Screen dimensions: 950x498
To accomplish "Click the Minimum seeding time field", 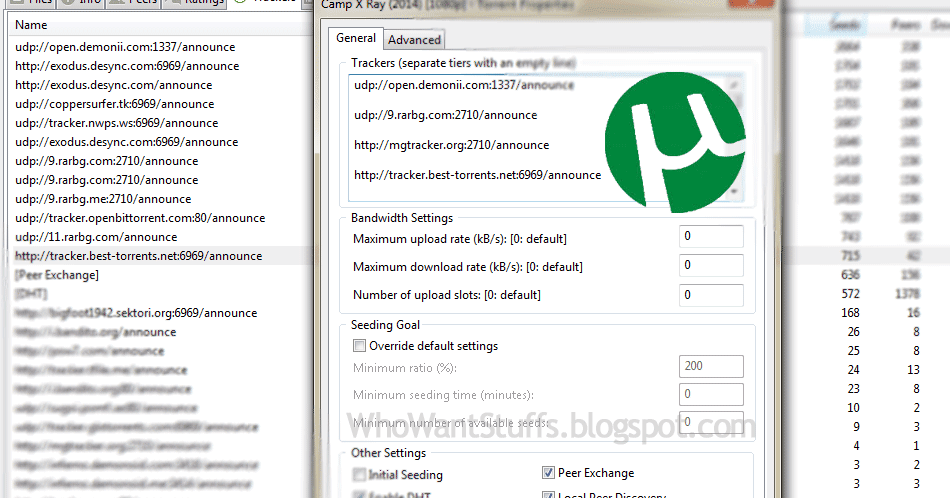I will tap(711, 394).
